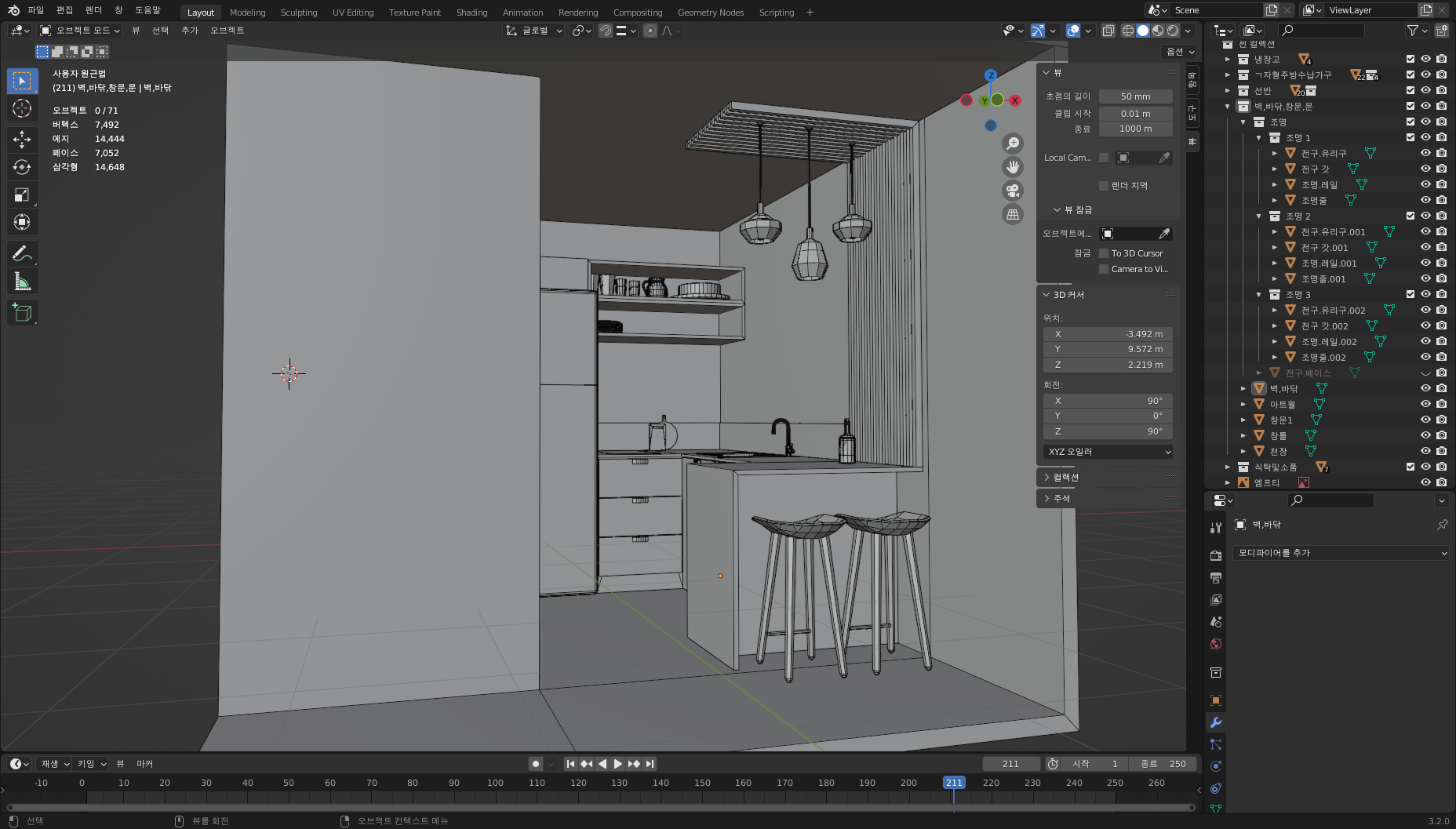Uncheck the 조명 2 collection checkbox

coord(1410,216)
